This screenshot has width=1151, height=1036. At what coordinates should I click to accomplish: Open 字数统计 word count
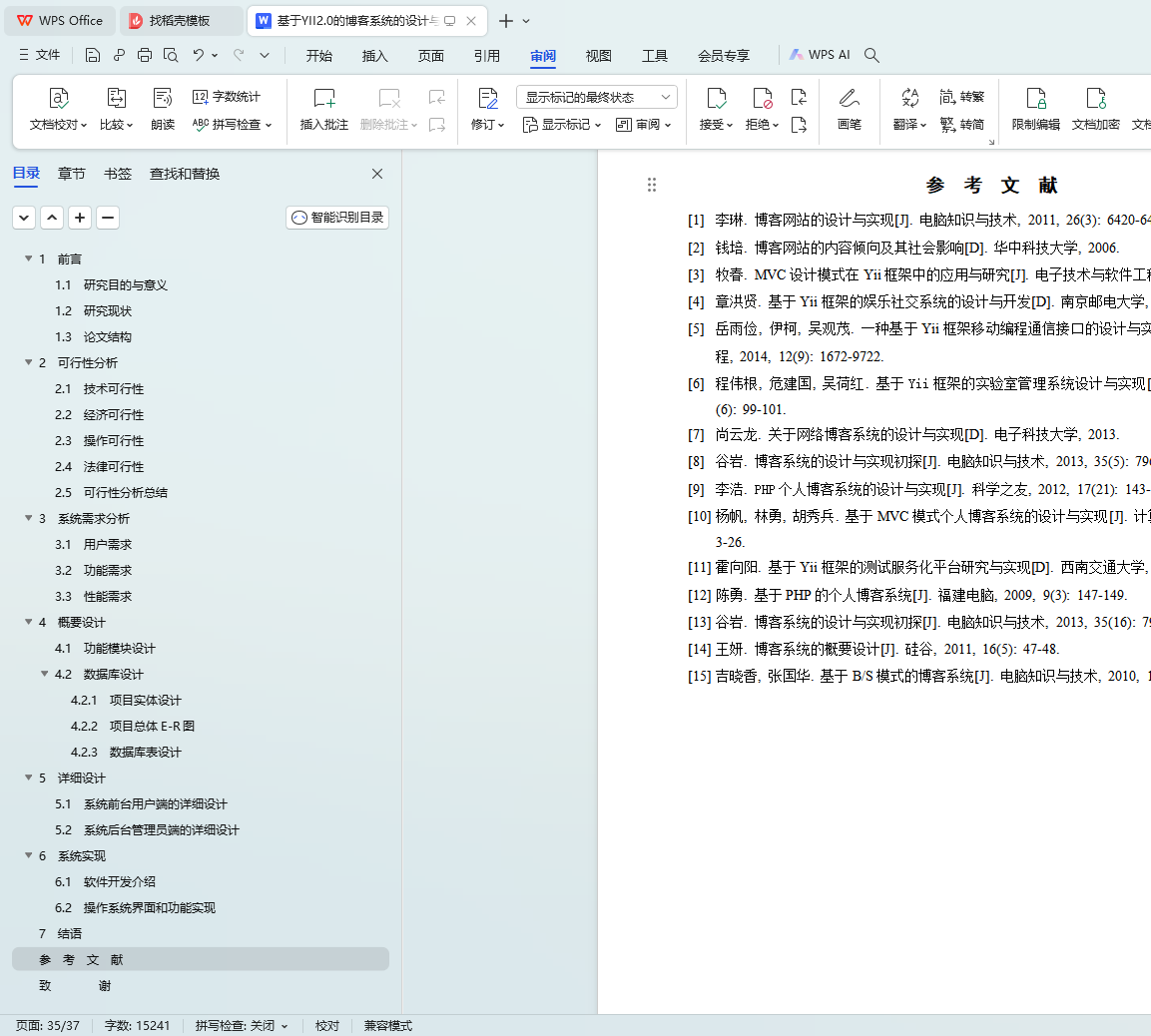(x=226, y=97)
